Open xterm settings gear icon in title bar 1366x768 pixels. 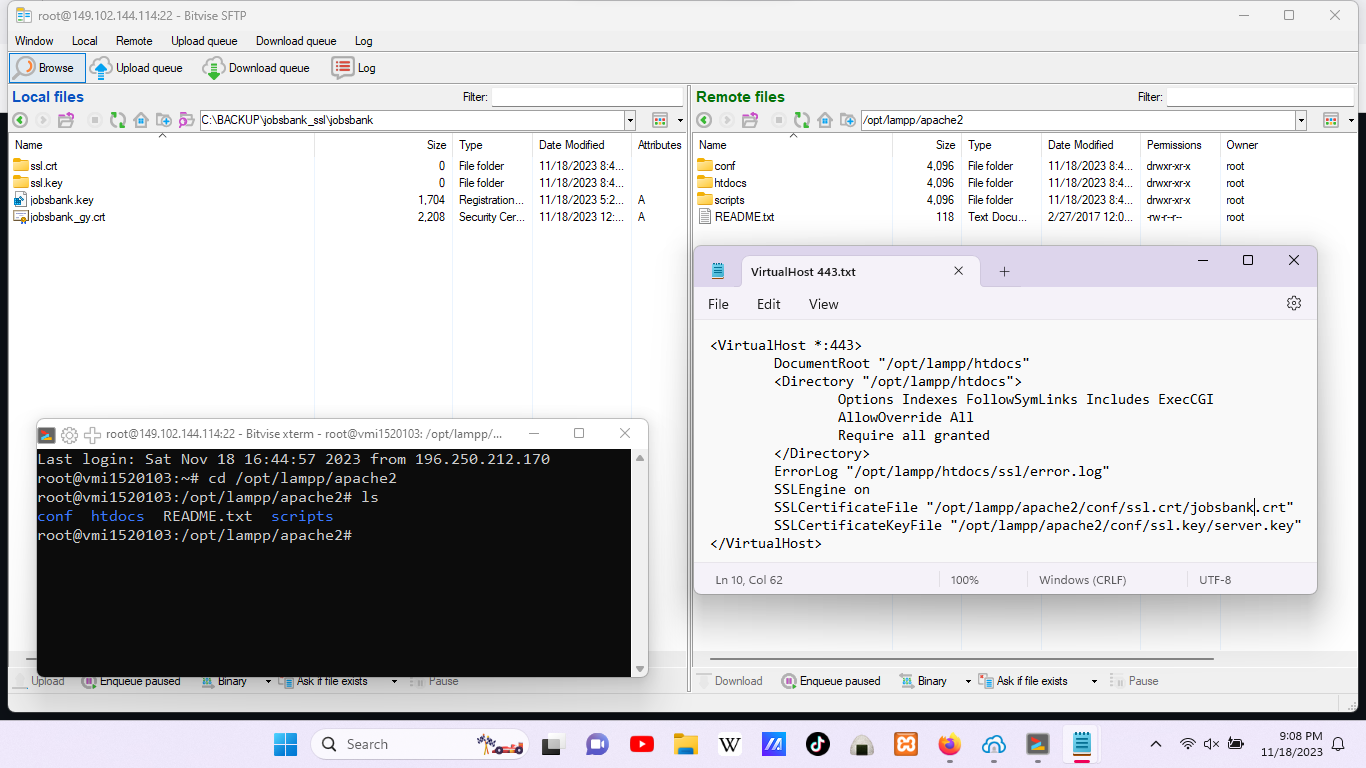pos(69,434)
